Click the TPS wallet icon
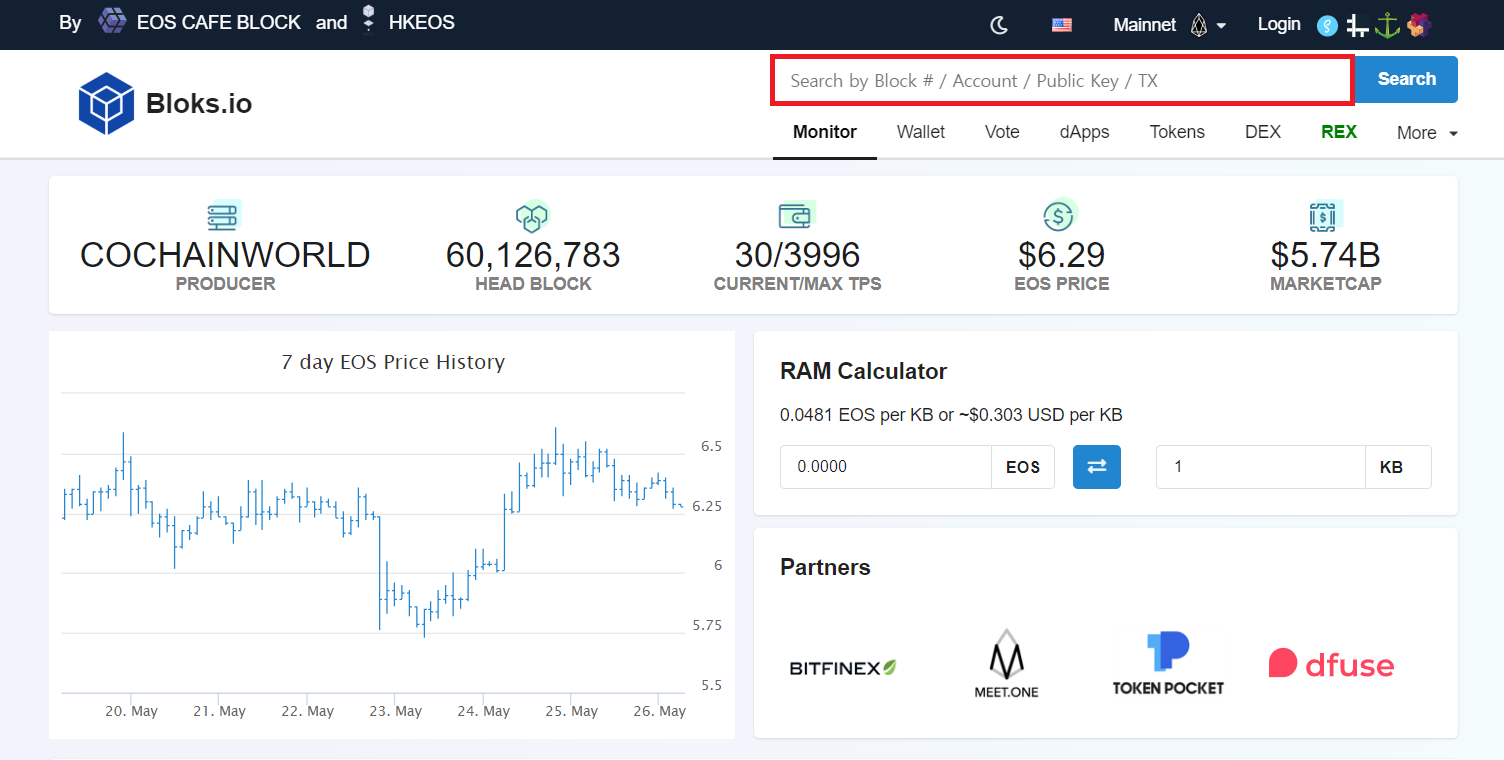Image resolution: width=1504 pixels, height=760 pixels. tap(797, 216)
